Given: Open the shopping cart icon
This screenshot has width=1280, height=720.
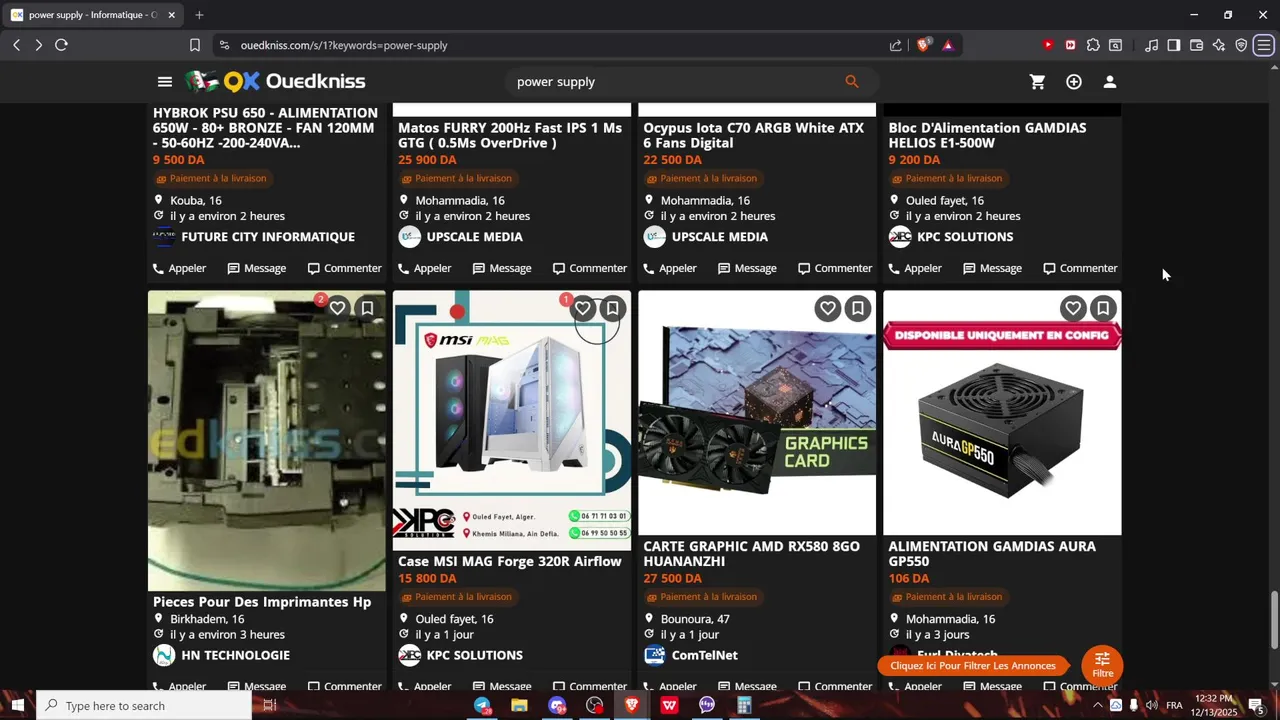Looking at the screenshot, I should pos(1038,82).
